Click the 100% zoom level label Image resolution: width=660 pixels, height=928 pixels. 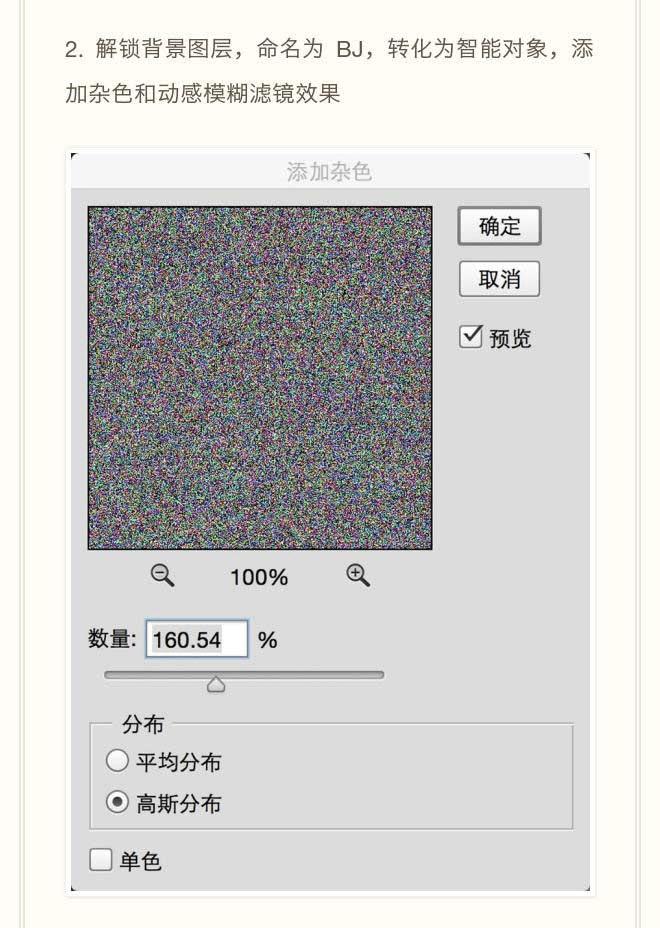[x=259, y=577]
